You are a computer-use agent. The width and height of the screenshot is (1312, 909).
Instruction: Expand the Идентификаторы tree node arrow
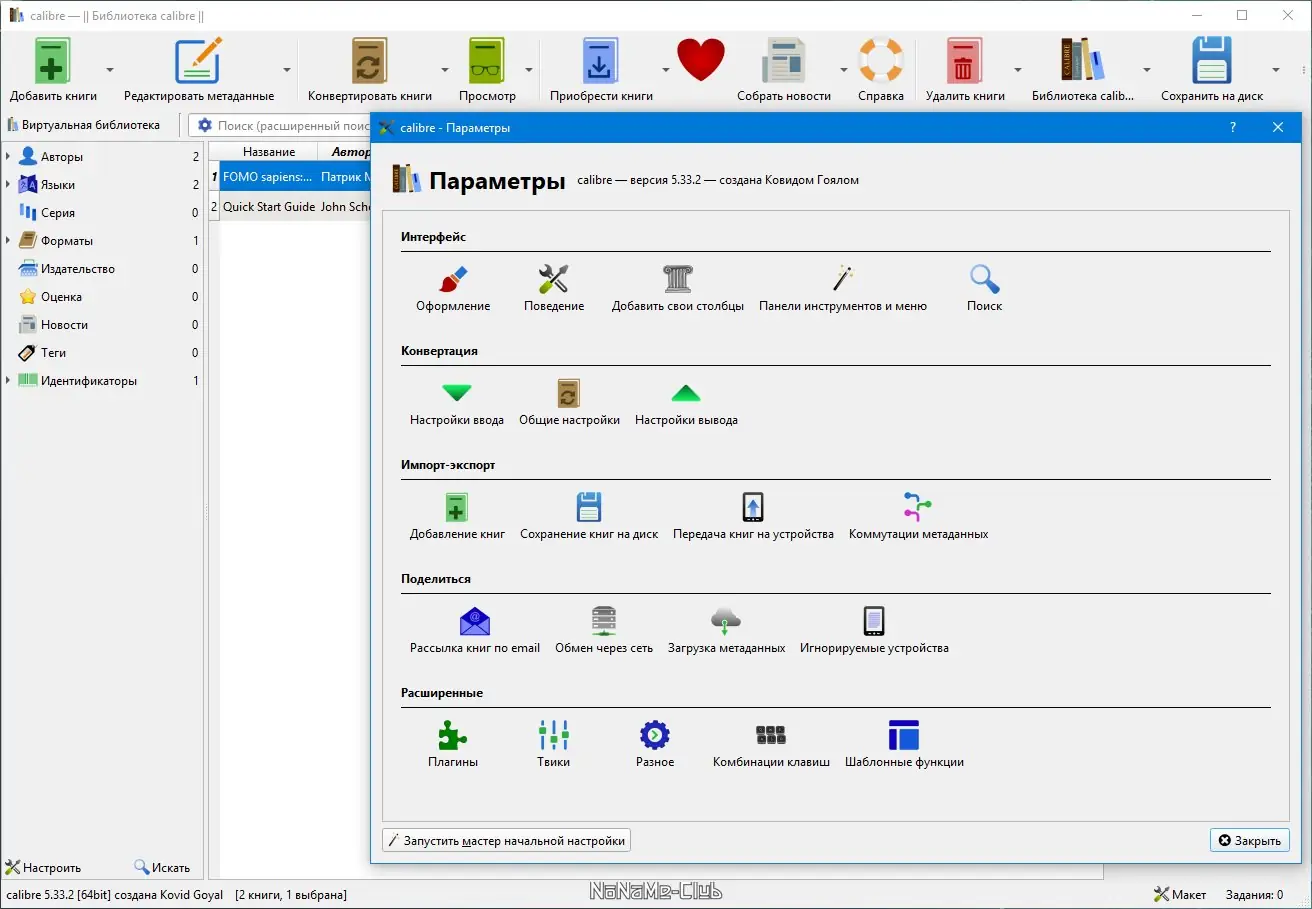[x=8, y=381]
